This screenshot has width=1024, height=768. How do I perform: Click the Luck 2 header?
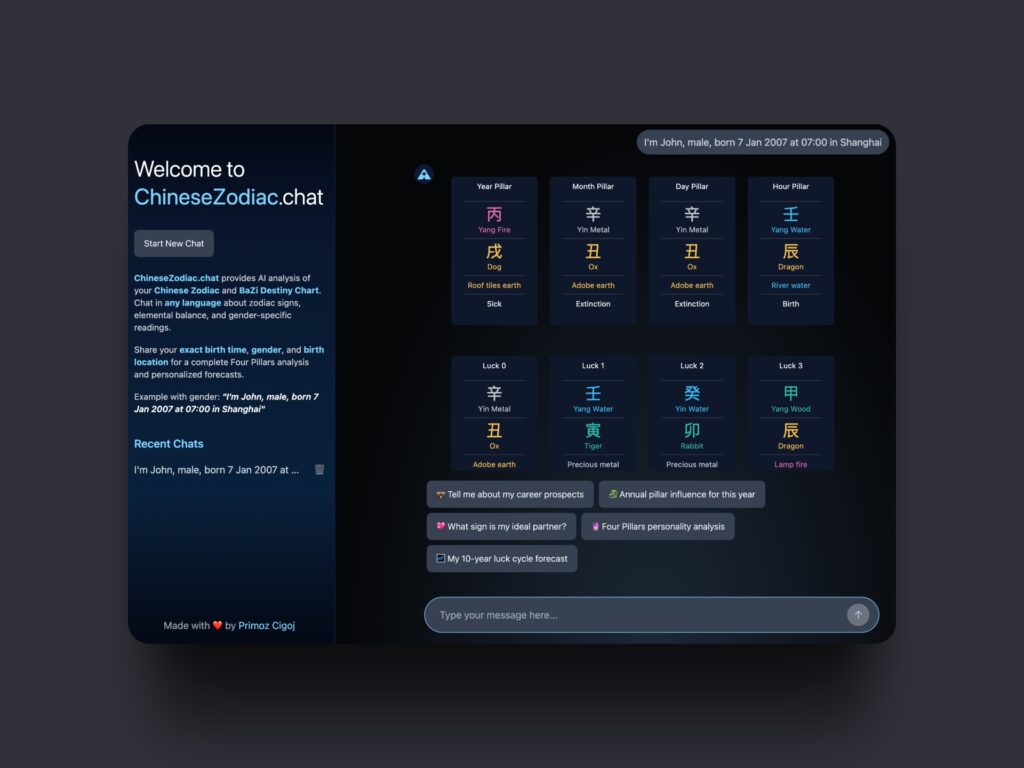692,366
